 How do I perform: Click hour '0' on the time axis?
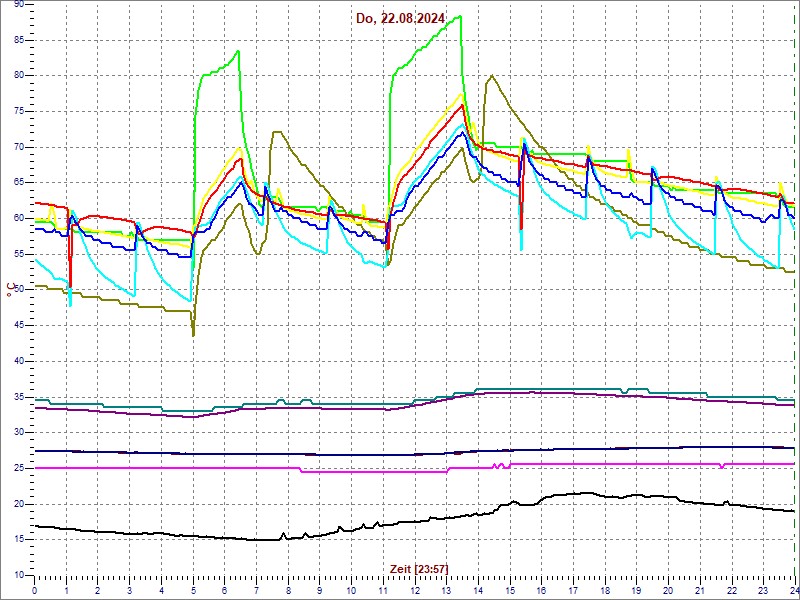tap(35, 590)
